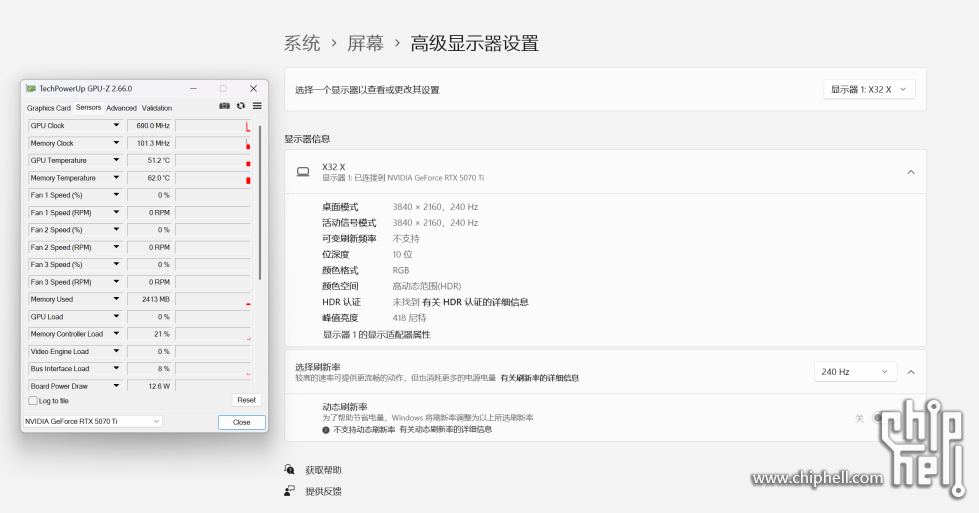This screenshot has width=979, height=513.
Task: Switch to the Graphics Card tab
Action: (49, 108)
